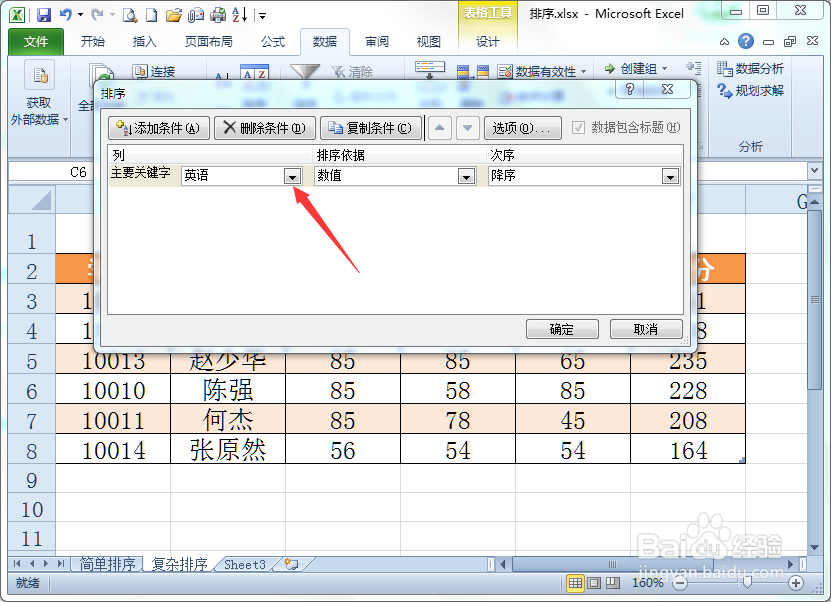Image resolution: width=831 pixels, height=602 pixels.
Task: Delete the selected sort condition
Action: (x=265, y=128)
